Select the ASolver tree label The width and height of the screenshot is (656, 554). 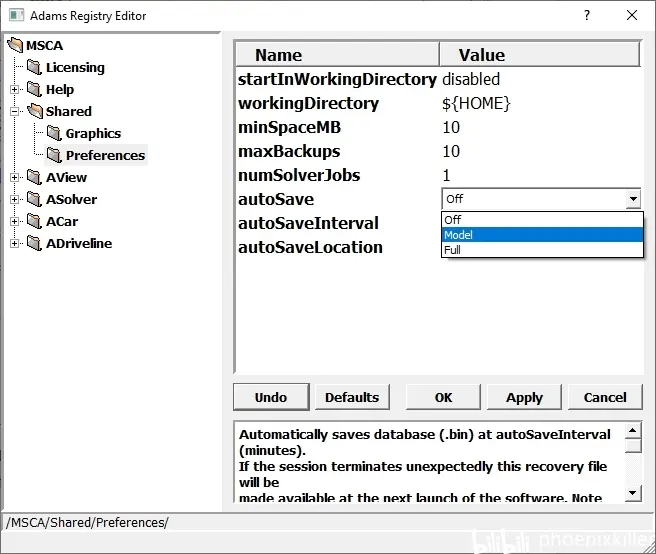[x=72, y=200]
